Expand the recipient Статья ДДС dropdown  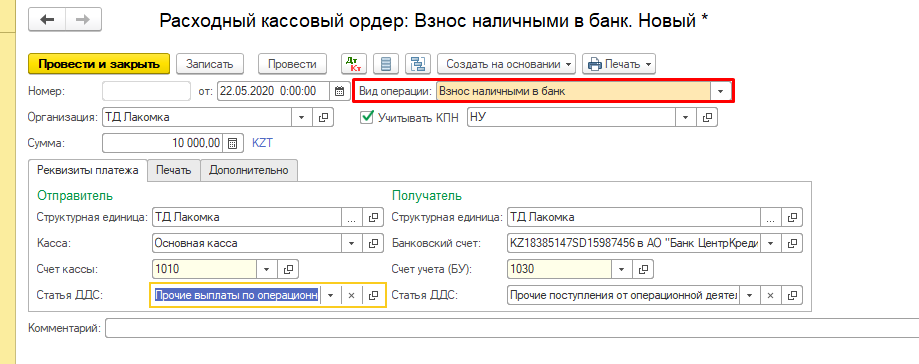(x=750, y=295)
